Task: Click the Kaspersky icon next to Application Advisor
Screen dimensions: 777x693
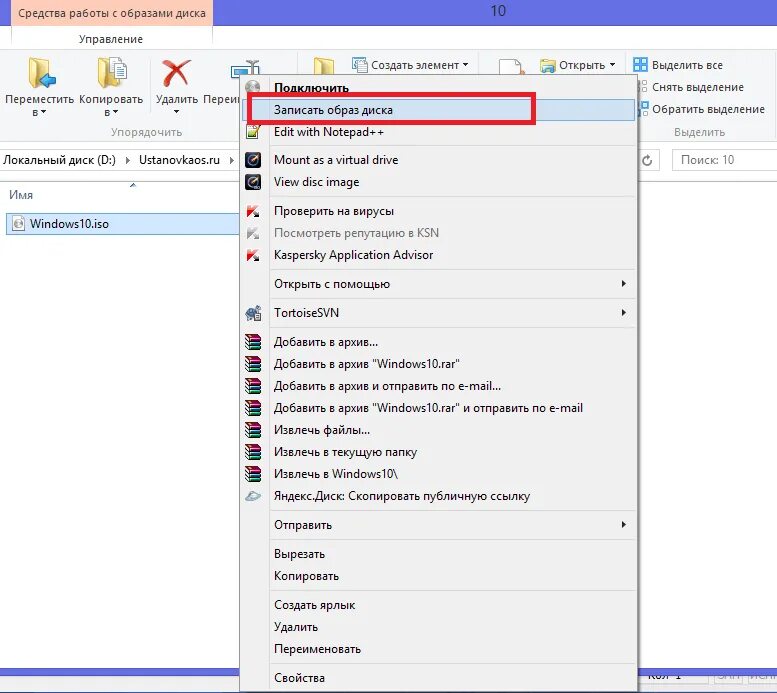Action: [253, 255]
